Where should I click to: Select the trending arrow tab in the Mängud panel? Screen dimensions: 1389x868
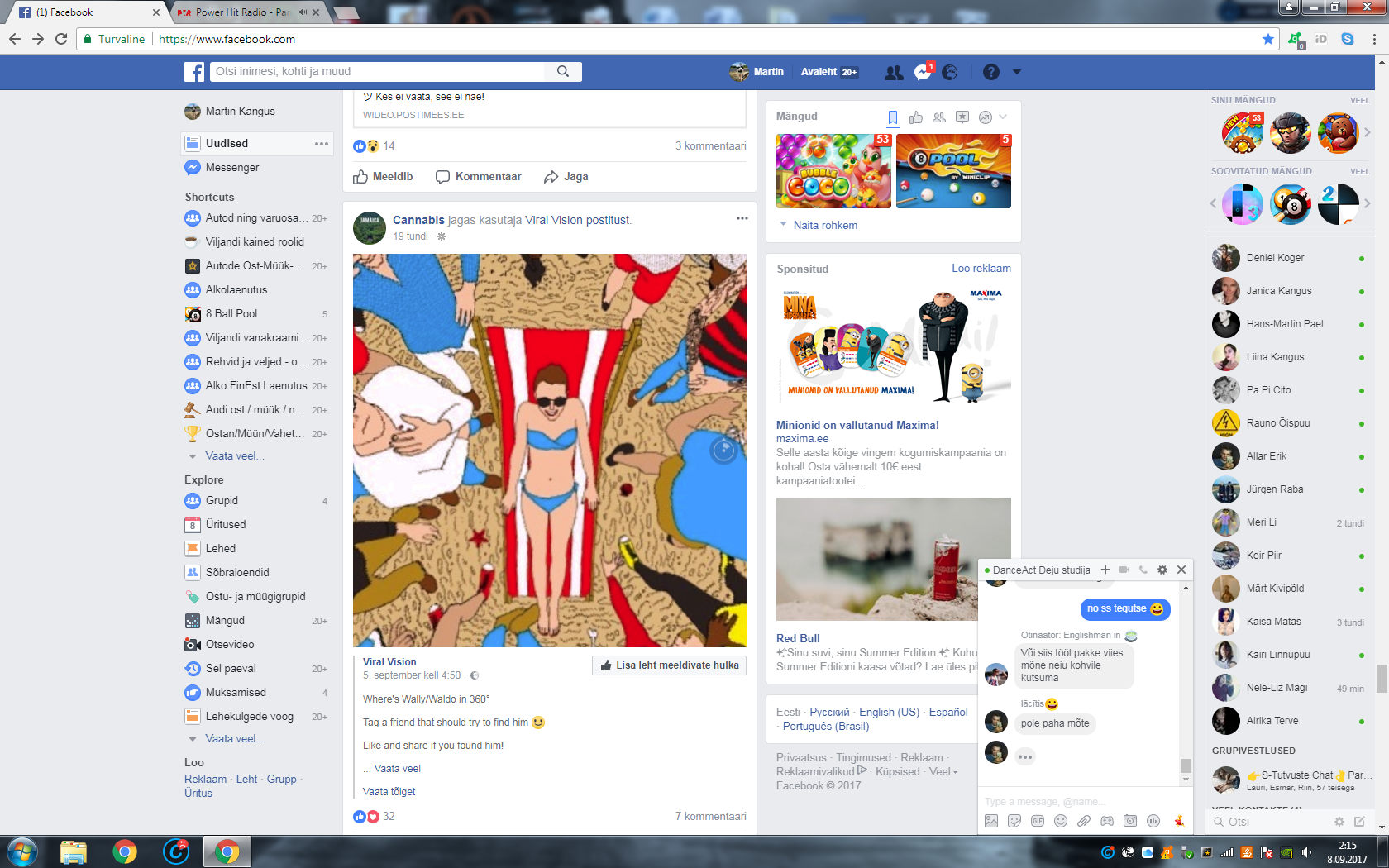pyautogui.click(x=986, y=117)
